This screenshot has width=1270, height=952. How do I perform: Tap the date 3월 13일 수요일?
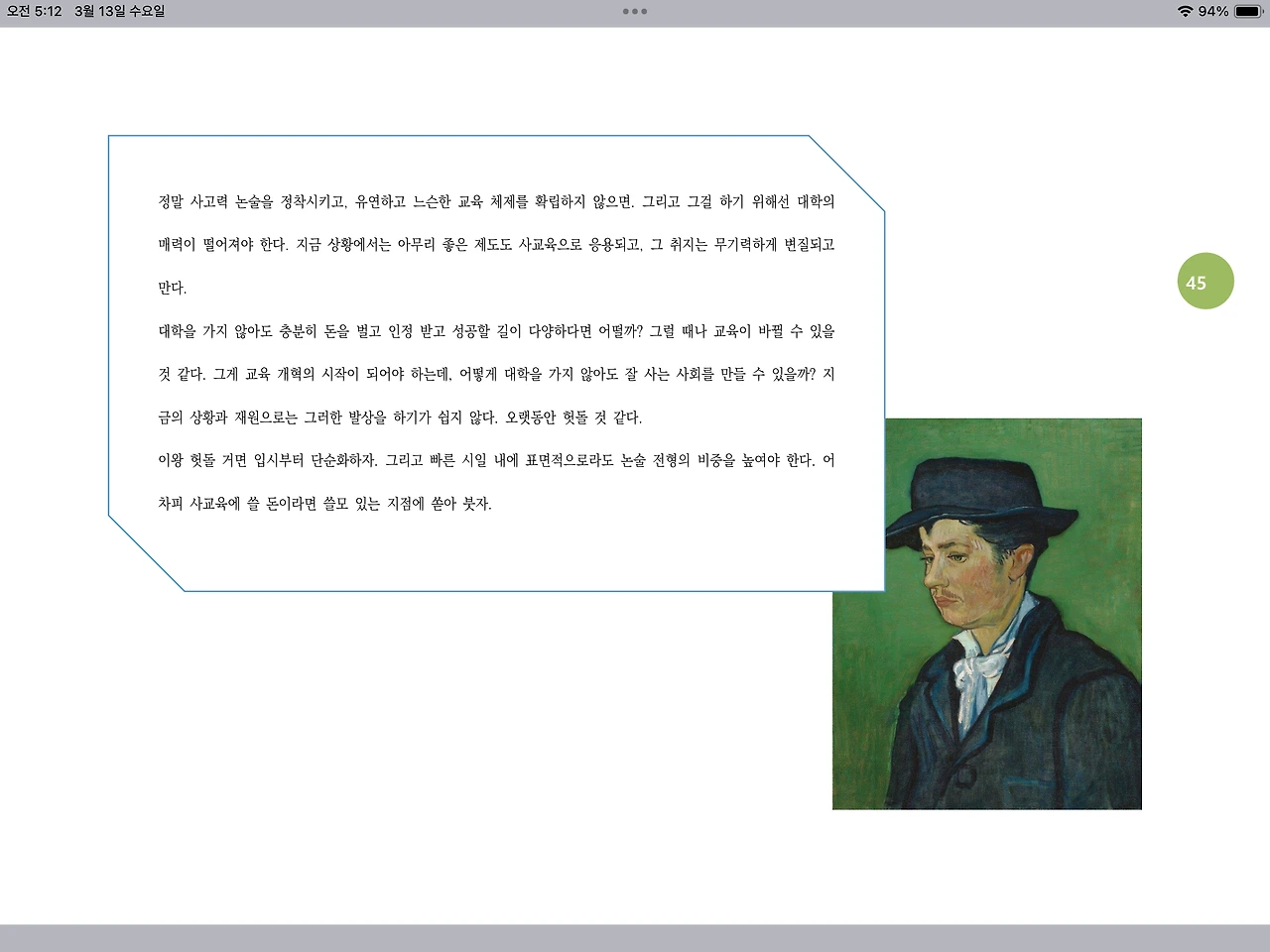[x=119, y=11]
